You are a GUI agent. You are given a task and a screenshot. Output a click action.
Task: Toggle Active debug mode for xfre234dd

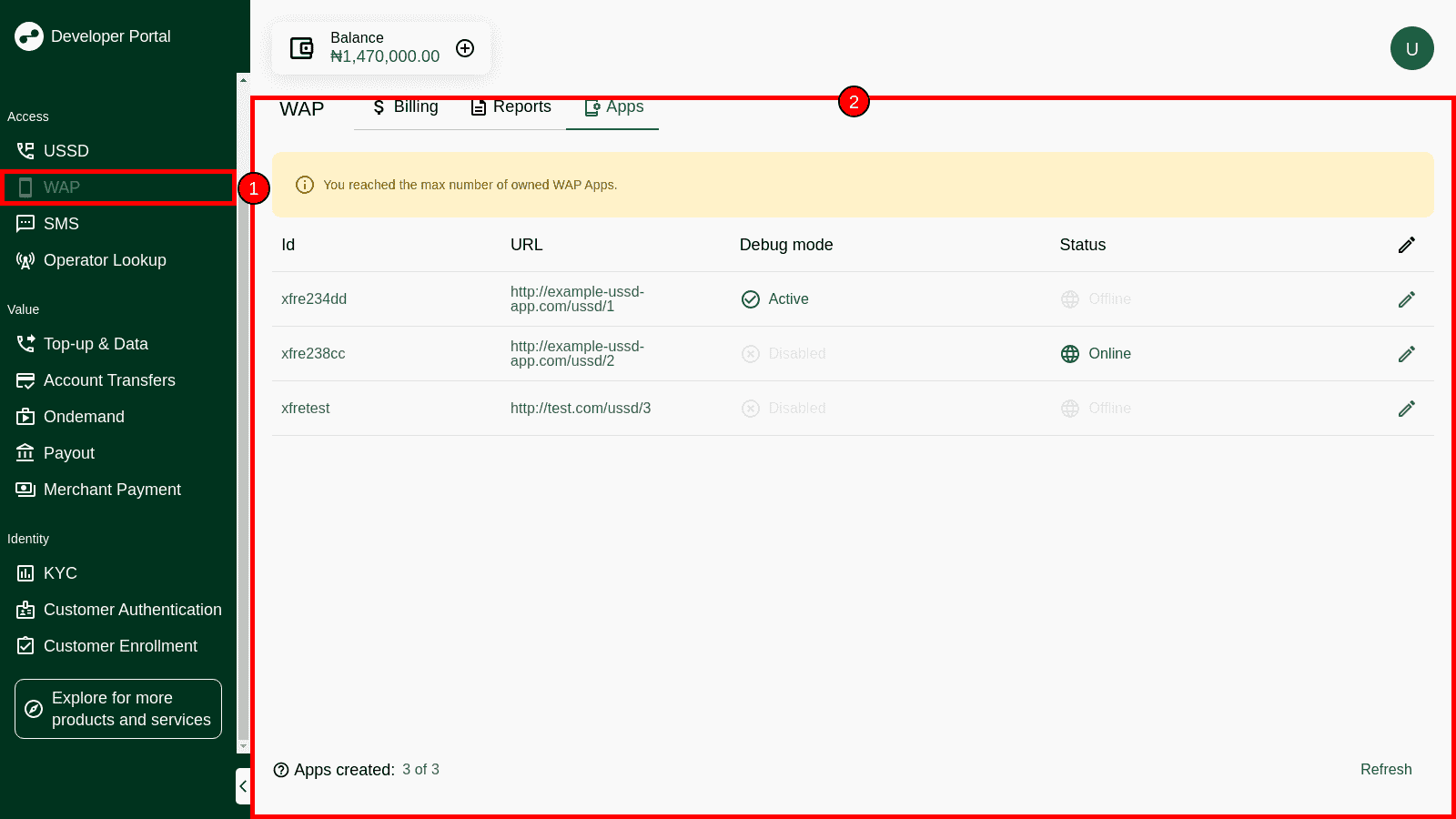[x=774, y=299]
